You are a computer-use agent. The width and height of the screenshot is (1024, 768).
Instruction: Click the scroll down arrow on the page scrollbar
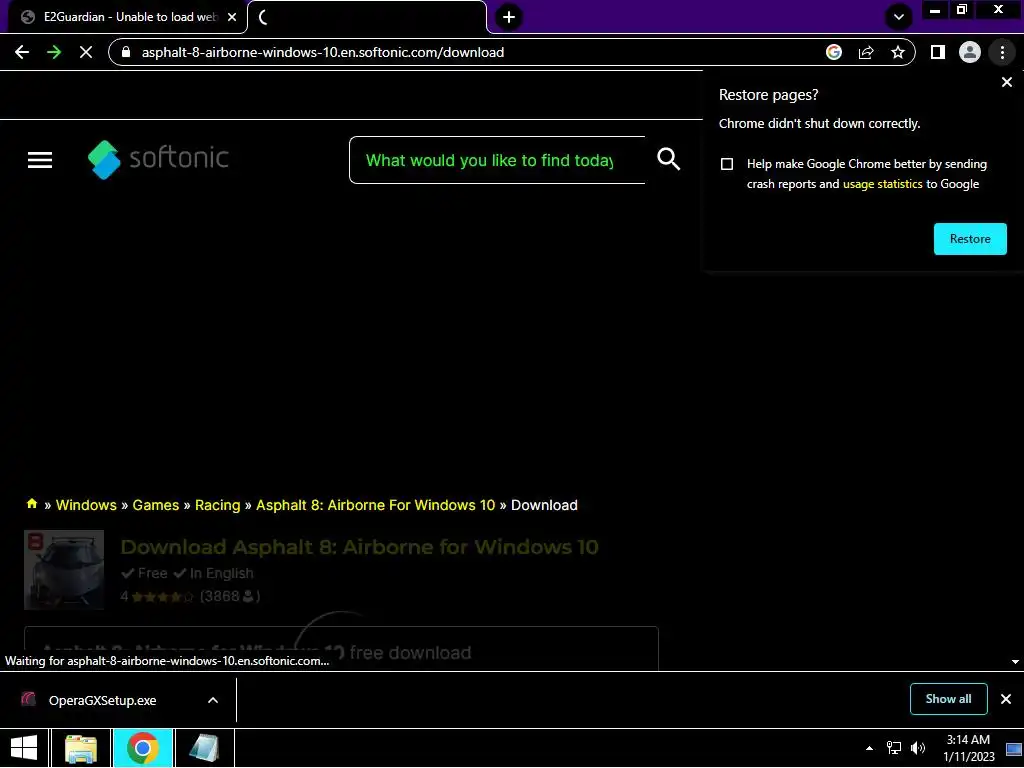click(1015, 662)
